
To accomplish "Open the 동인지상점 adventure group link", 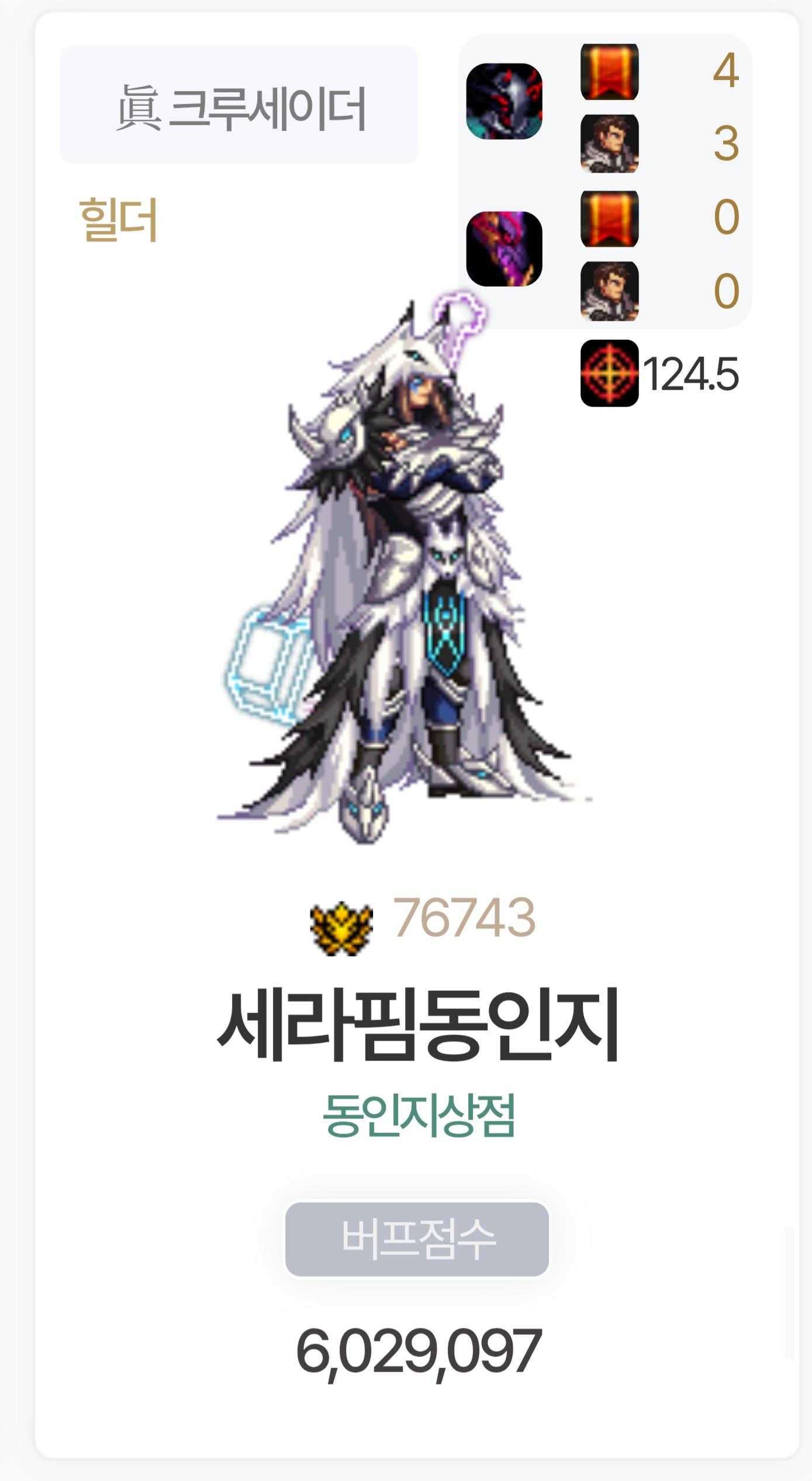I will [419, 1115].
